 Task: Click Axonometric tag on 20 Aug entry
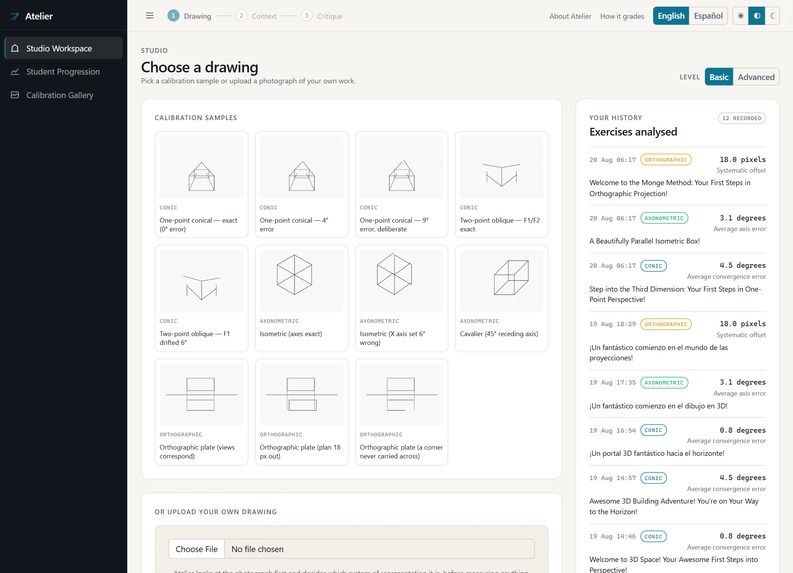tap(664, 218)
